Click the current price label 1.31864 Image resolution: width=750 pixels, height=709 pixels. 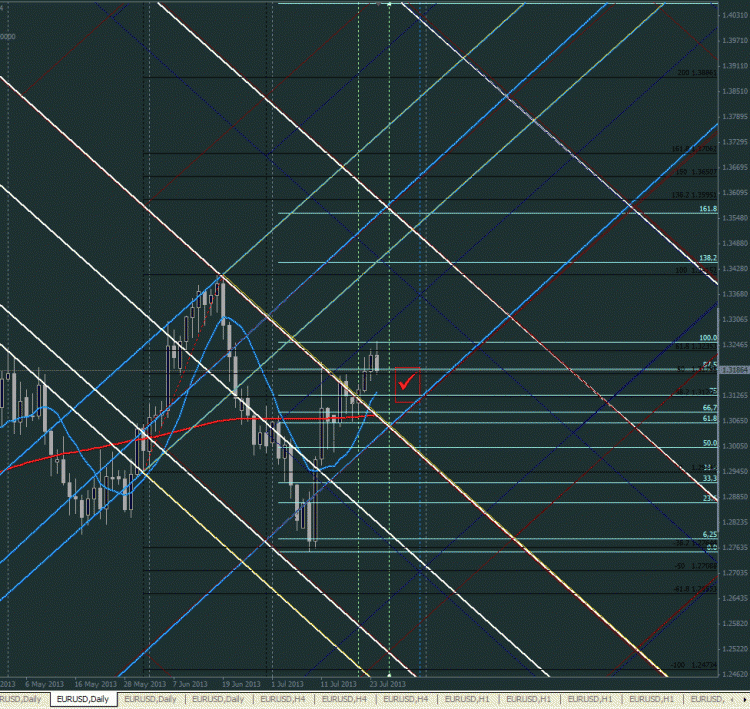734,370
